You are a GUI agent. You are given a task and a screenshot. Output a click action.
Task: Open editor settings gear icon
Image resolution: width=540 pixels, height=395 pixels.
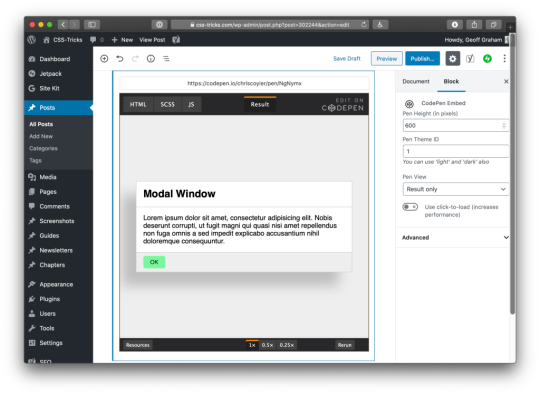point(453,59)
